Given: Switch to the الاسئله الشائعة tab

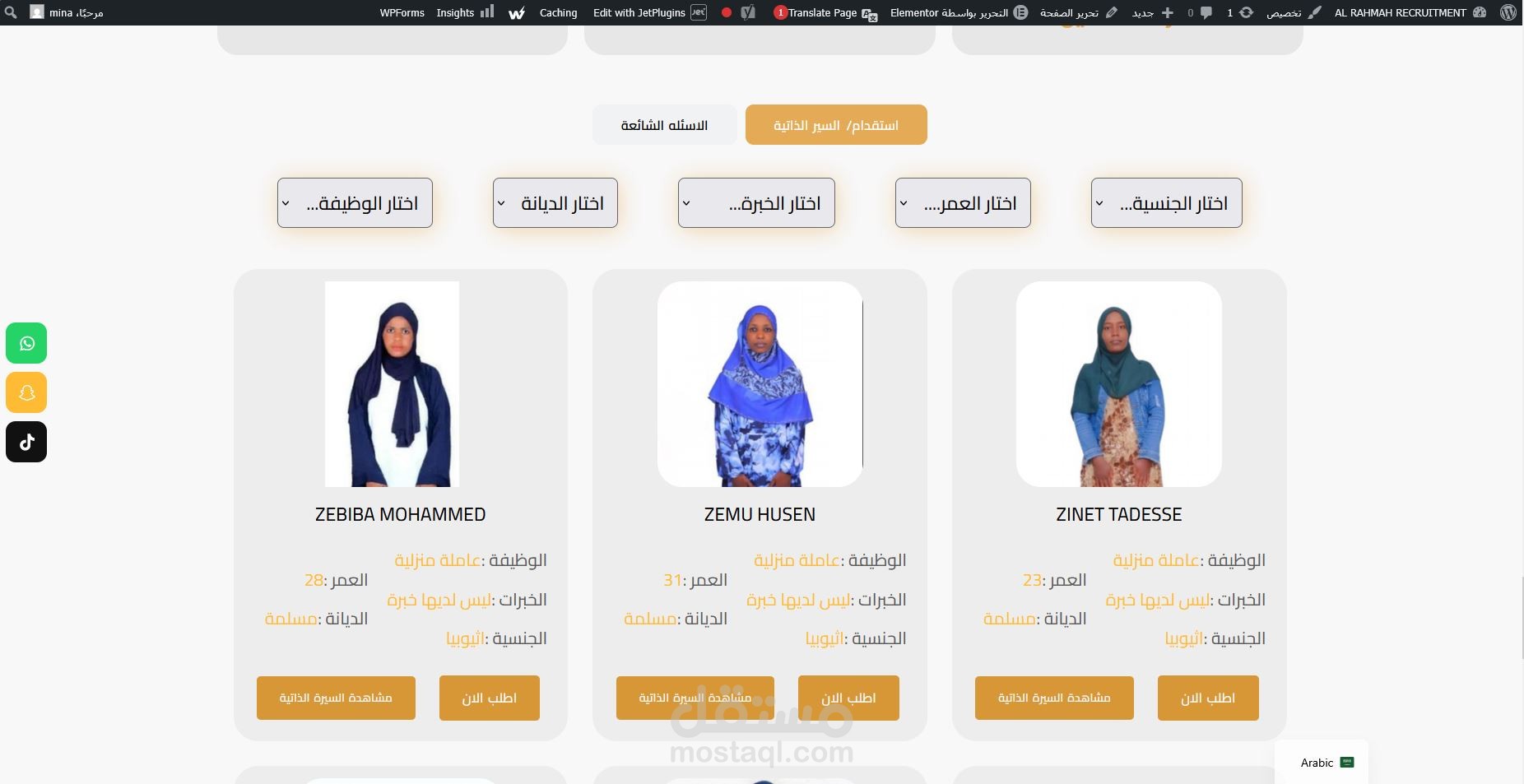Looking at the screenshot, I should click(x=664, y=125).
